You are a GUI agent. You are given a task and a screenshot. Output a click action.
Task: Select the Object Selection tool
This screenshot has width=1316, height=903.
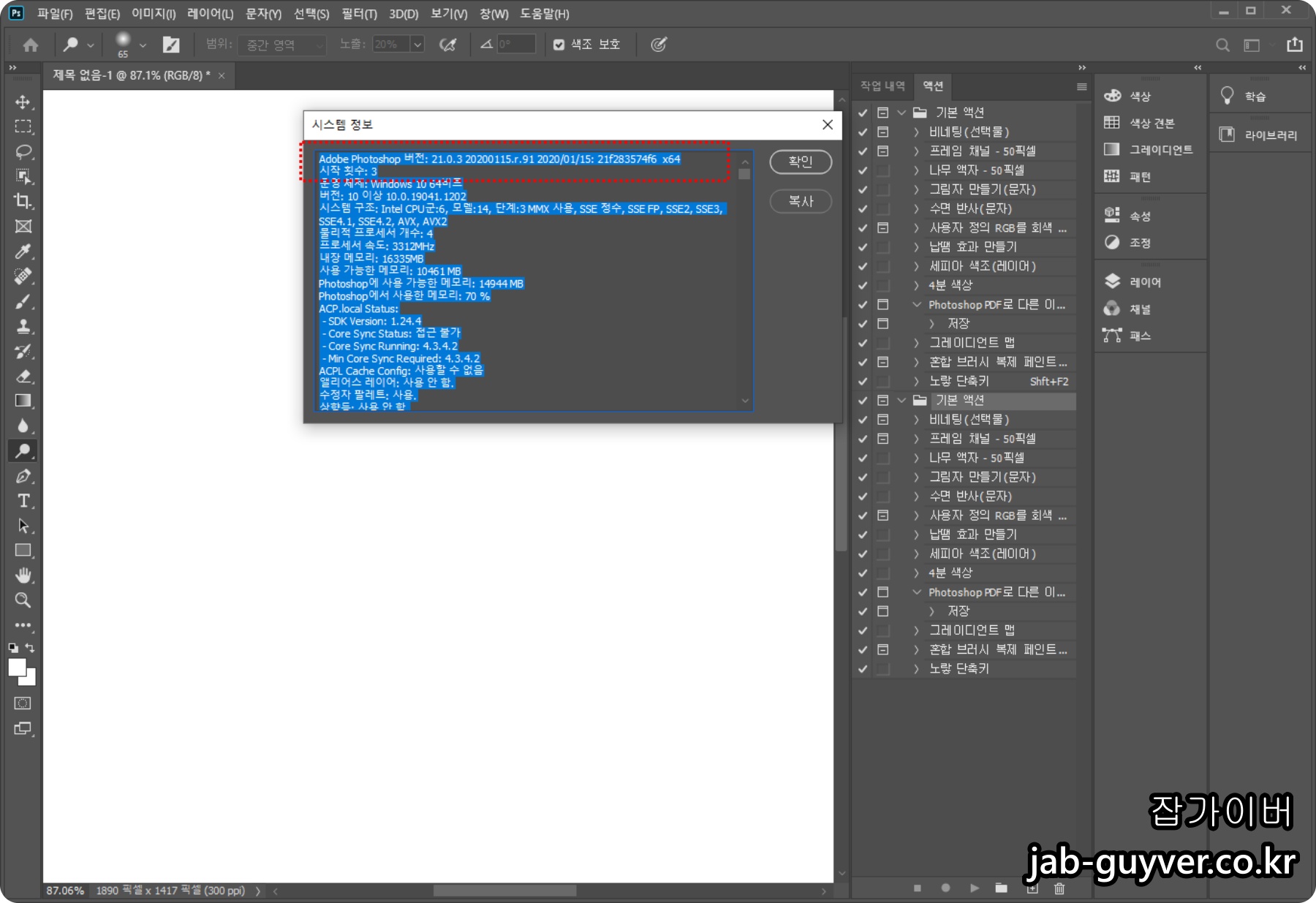click(x=23, y=176)
